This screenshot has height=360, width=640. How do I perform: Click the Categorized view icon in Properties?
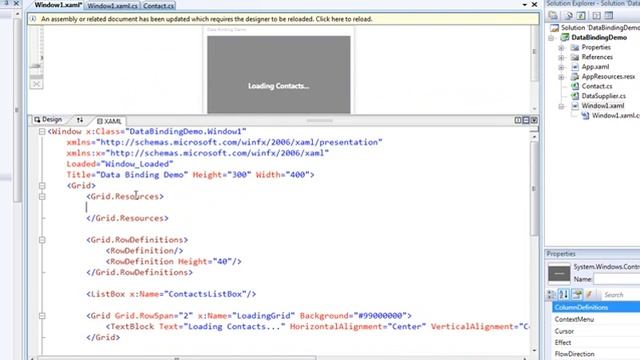click(551, 294)
